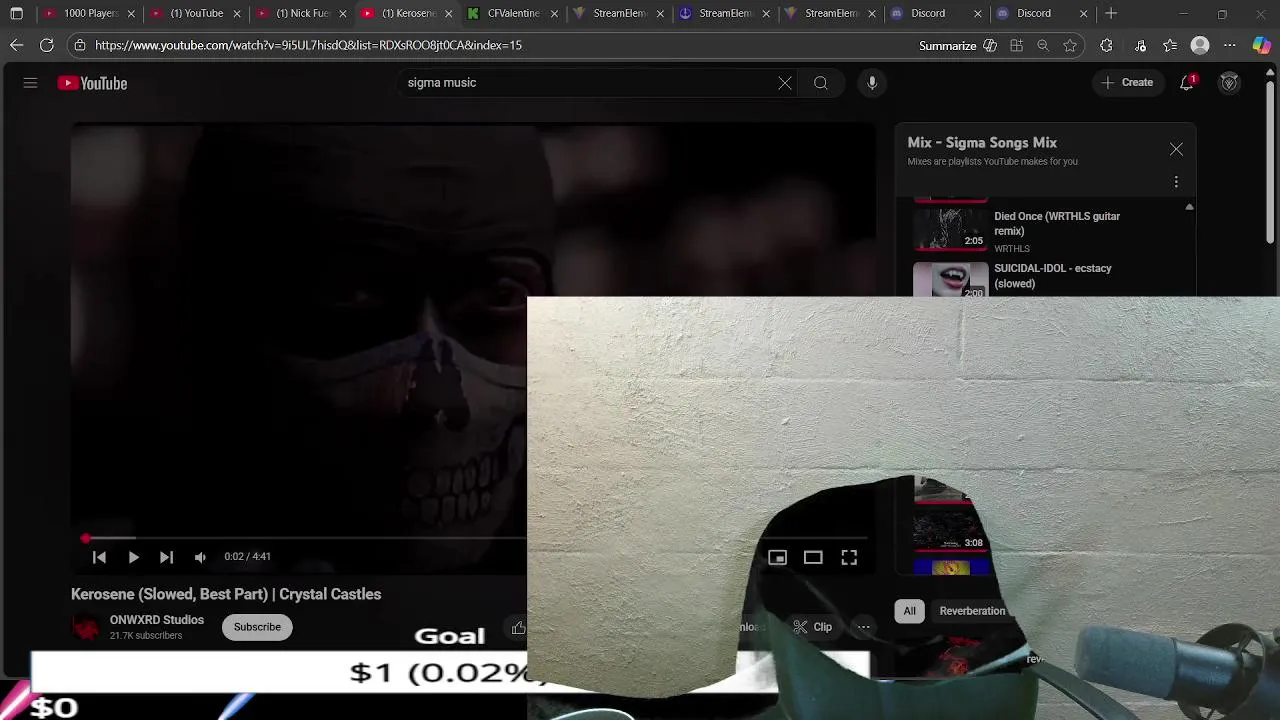This screenshot has height=720, width=1280.
Task: Clear the sigma music search text
Action: (785, 83)
